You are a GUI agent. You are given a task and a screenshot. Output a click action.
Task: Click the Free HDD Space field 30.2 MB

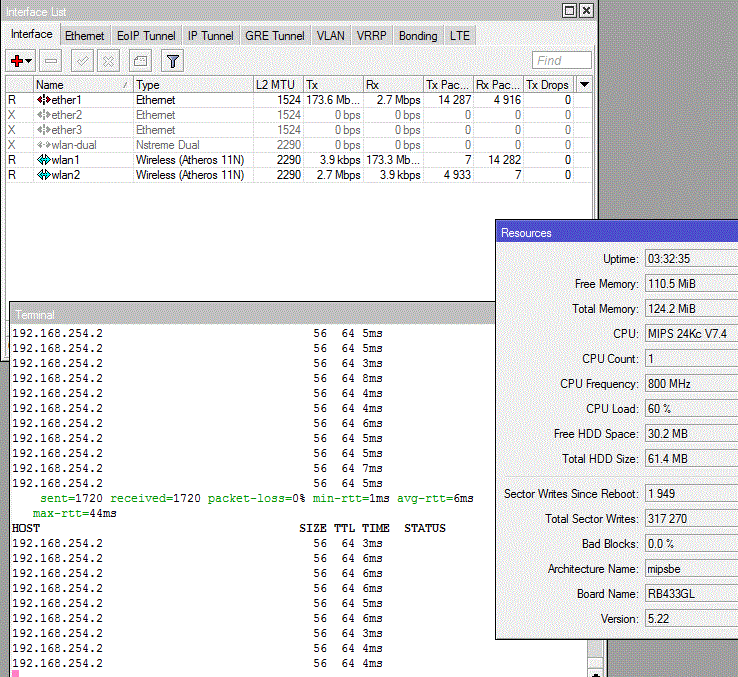[x=691, y=434]
